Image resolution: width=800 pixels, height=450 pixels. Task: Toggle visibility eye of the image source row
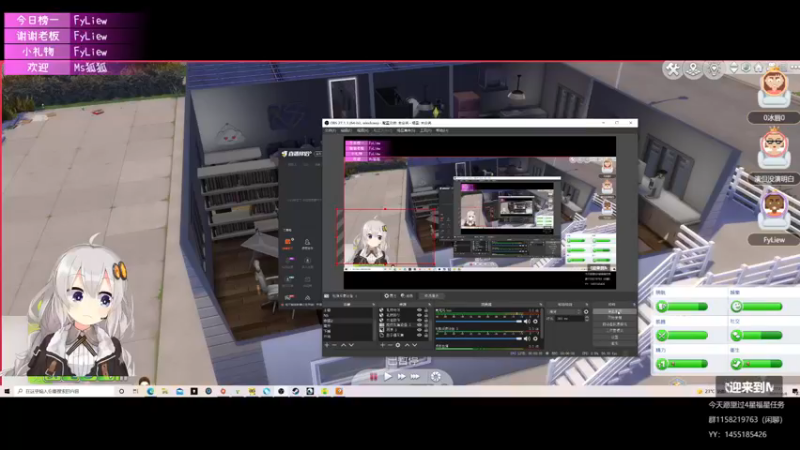(x=419, y=330)
